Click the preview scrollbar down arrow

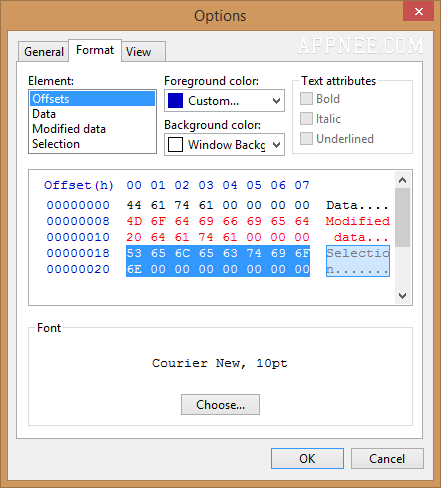click(x=403, y=296)
